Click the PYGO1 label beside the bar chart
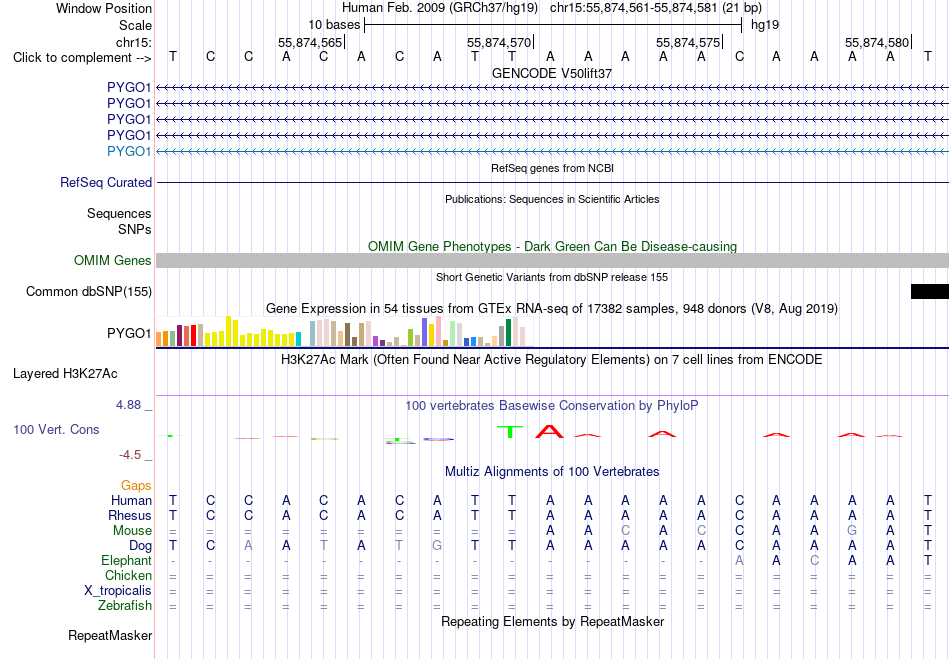The height and width of the screenshot is (659, 950). 129,333
